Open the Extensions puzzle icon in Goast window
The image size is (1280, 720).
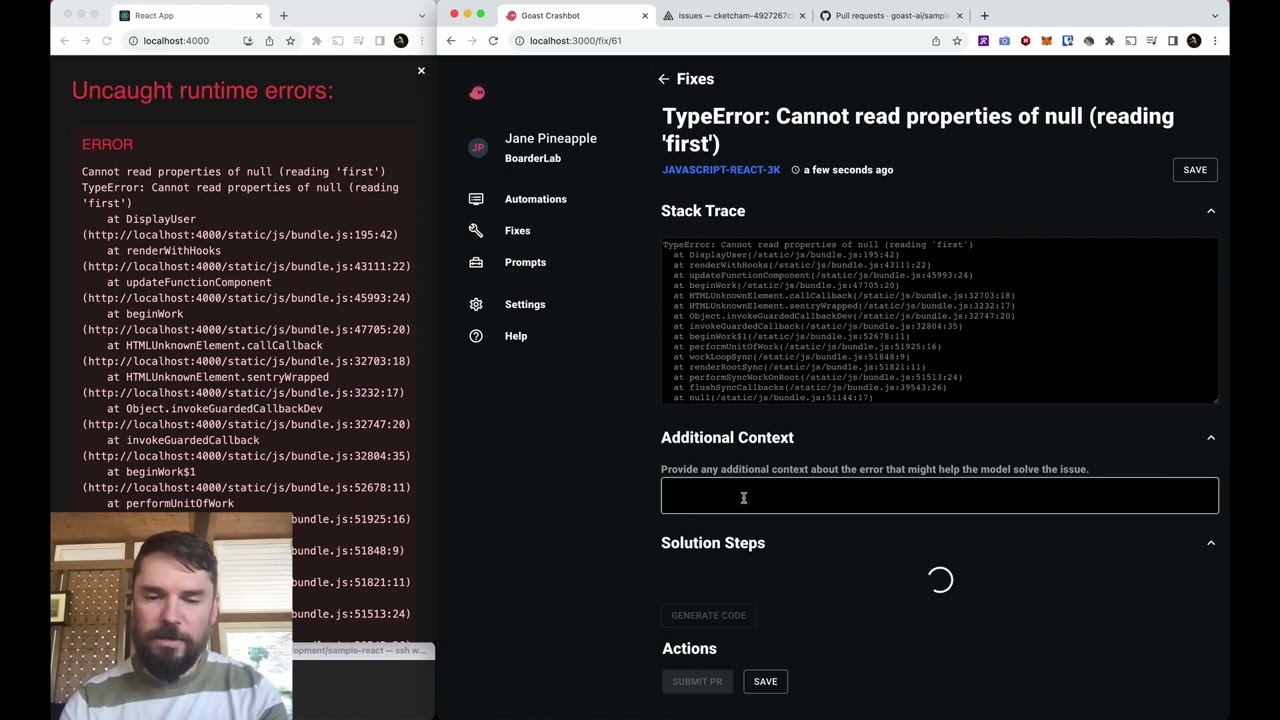coord(1110,41)
